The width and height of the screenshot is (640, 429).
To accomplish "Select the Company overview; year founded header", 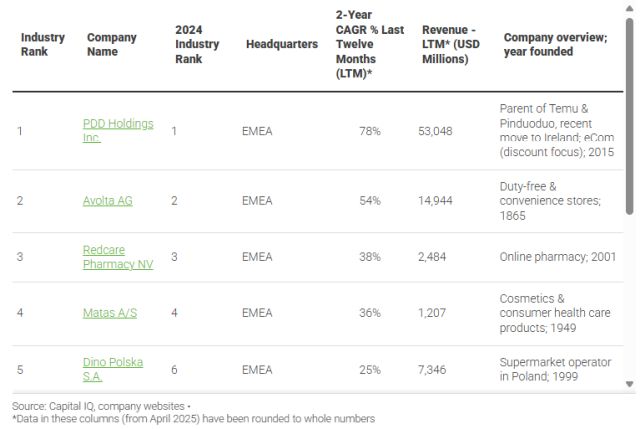I will tap(555, 44).
